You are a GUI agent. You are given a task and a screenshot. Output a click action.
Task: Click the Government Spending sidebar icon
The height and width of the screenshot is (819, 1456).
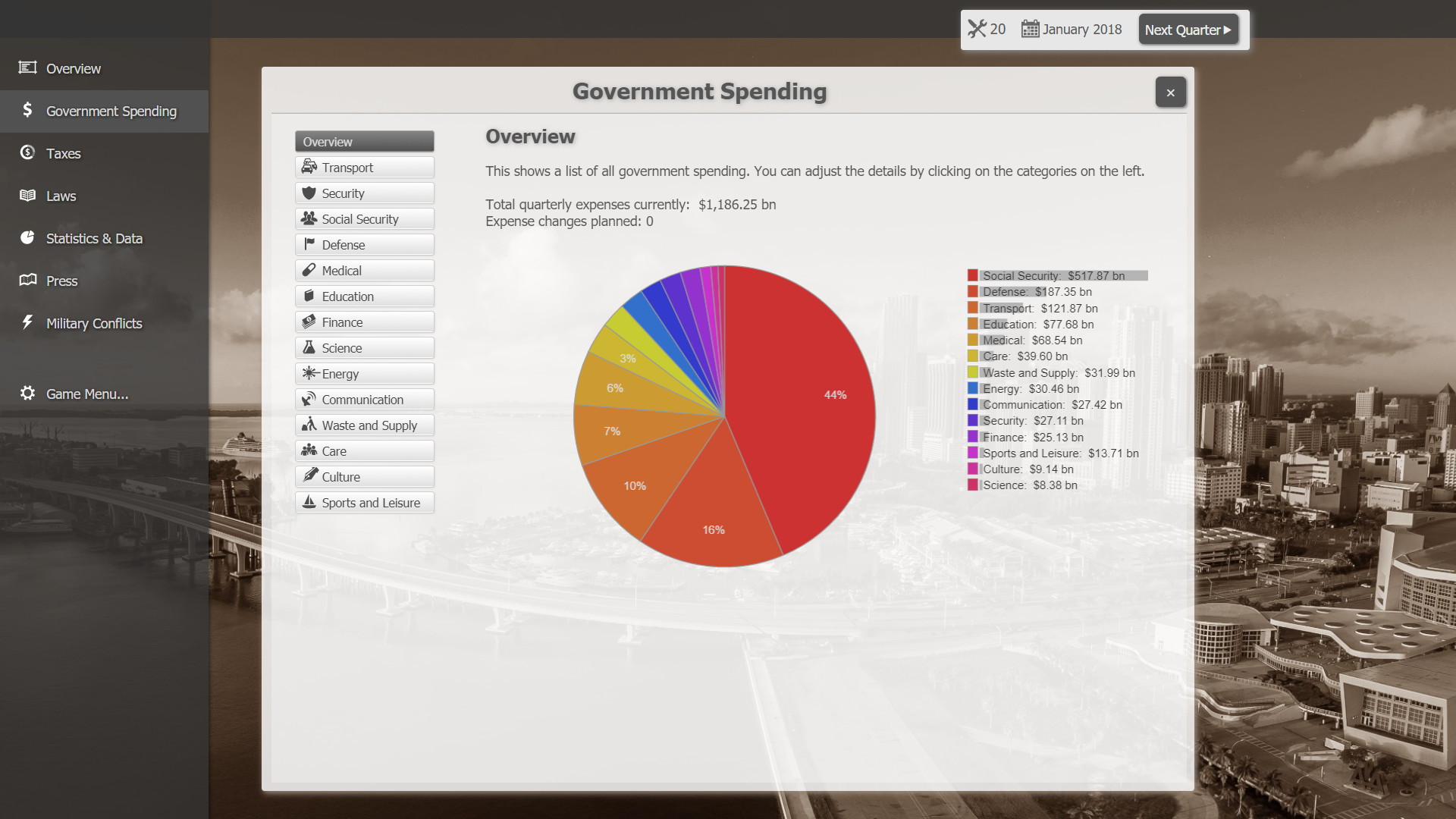[27, 110]
